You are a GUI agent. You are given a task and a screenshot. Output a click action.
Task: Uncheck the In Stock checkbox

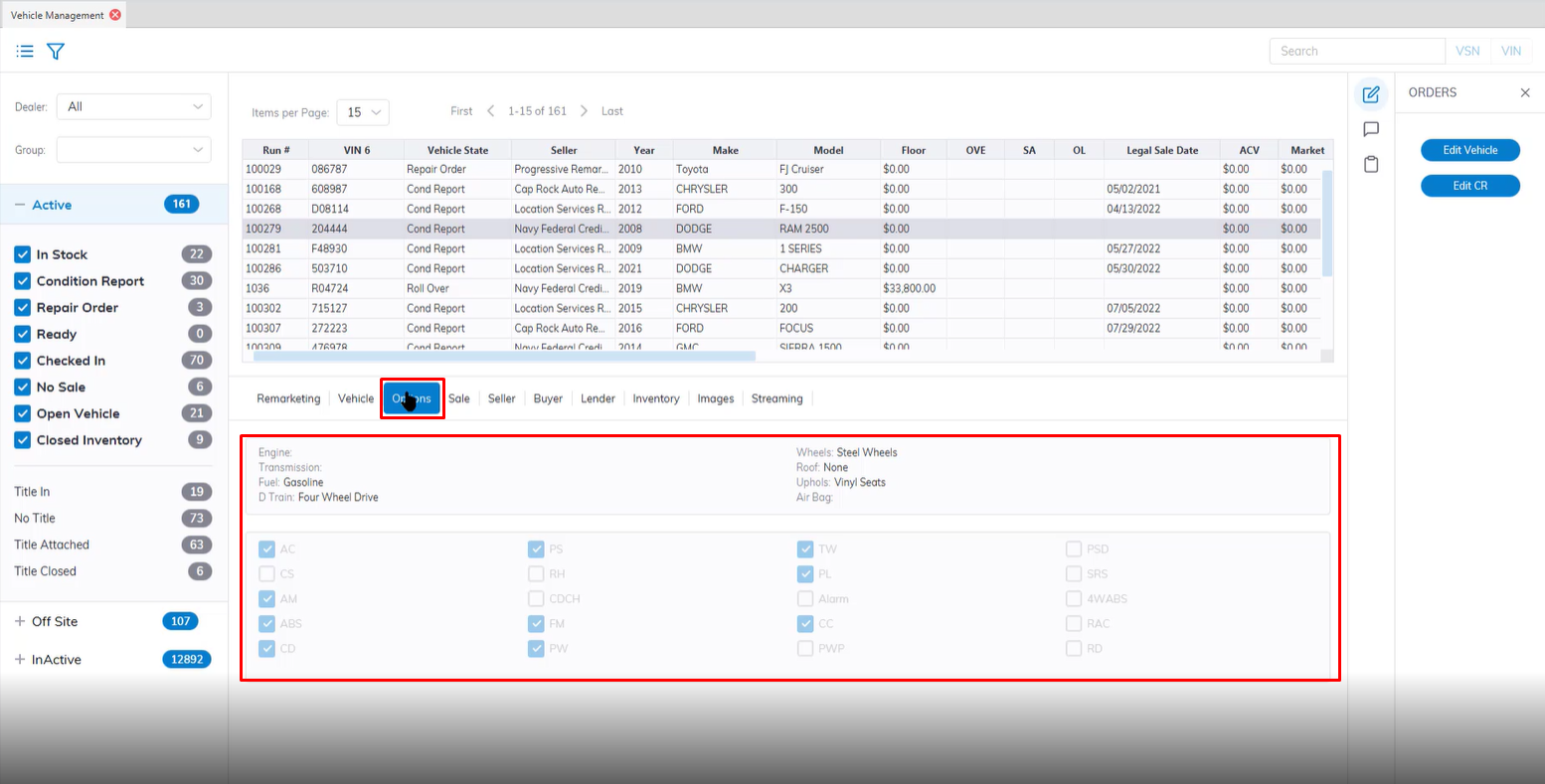point(23,255)
